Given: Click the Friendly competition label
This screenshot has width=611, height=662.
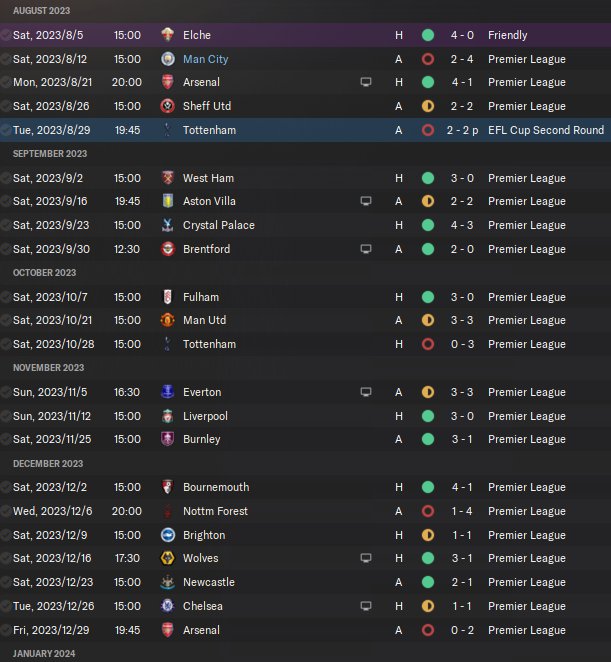Looking at the screenshot, I should (507, 35).
